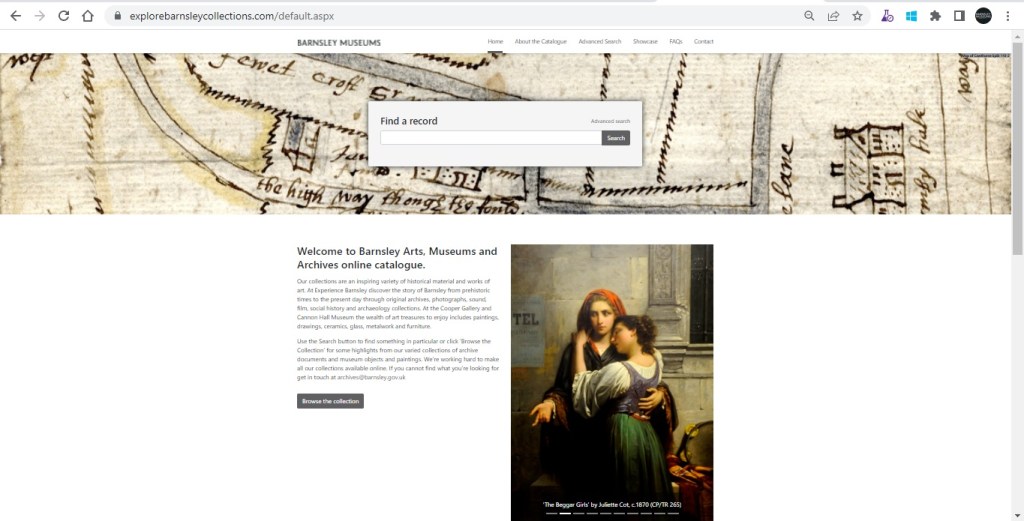Click the Browse the collection button

(330, 401)
